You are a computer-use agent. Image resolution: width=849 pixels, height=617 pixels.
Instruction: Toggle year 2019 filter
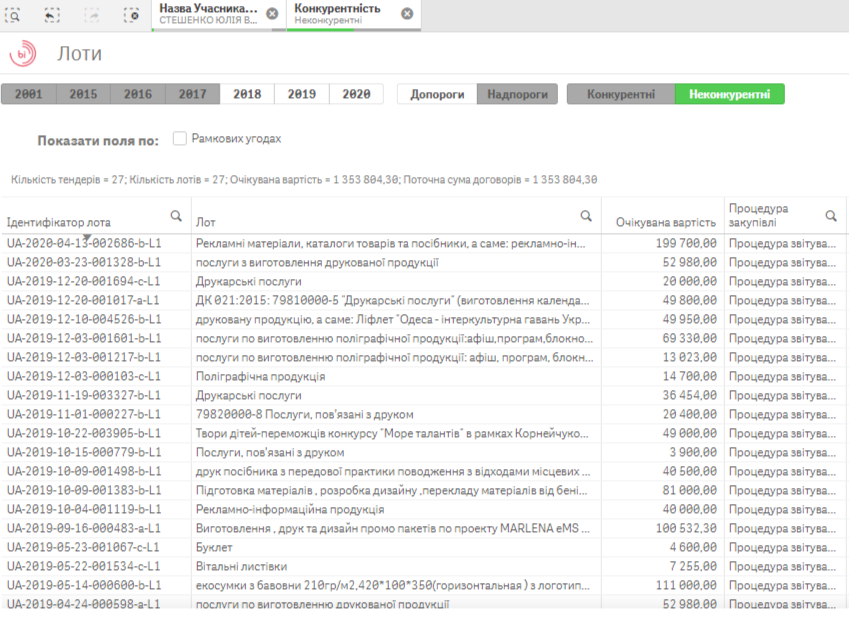point(302,94)
